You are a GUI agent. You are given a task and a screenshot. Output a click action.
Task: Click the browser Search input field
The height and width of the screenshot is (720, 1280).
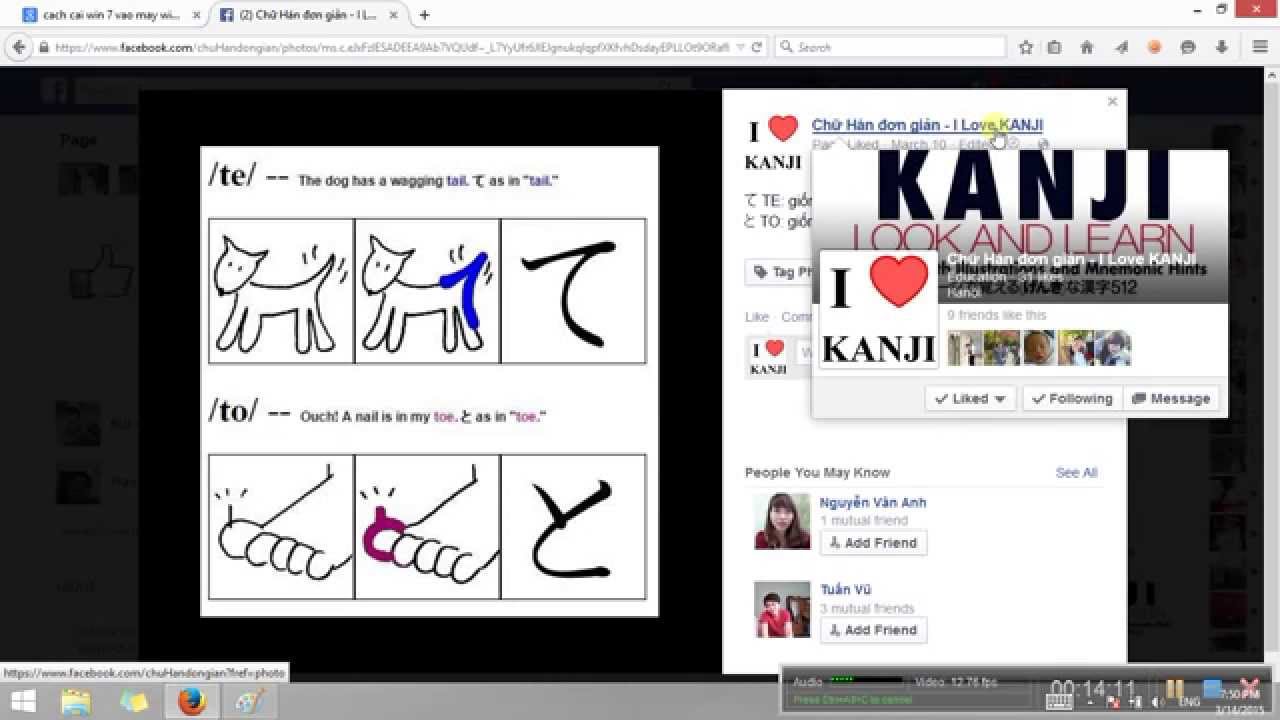[890, 47]
